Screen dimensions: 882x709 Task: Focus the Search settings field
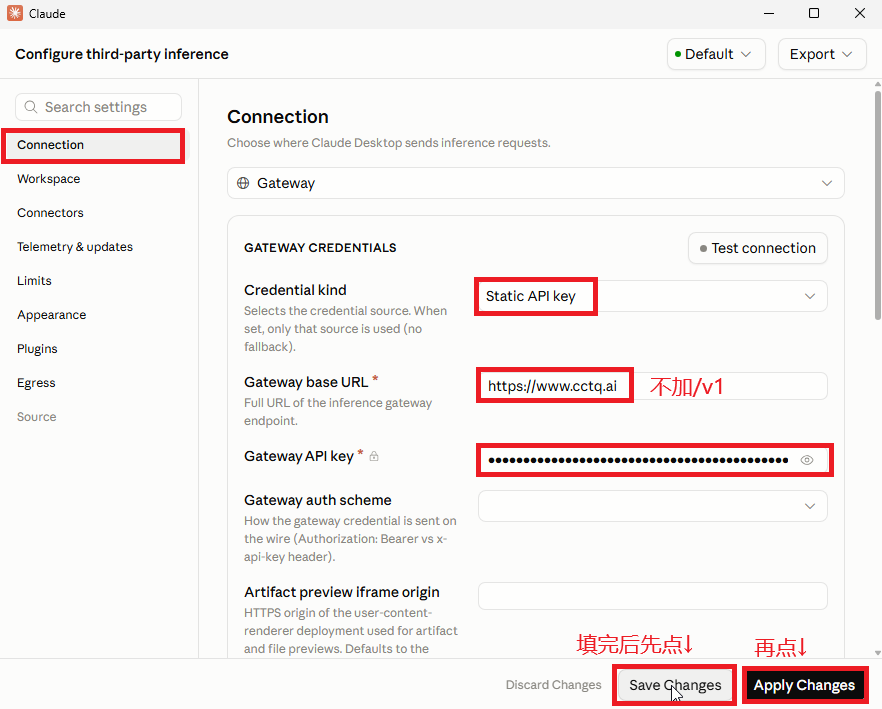98,107
